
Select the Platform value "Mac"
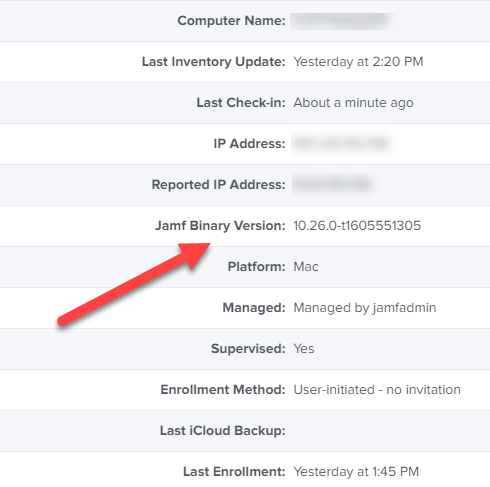click(x=306, y=267)
